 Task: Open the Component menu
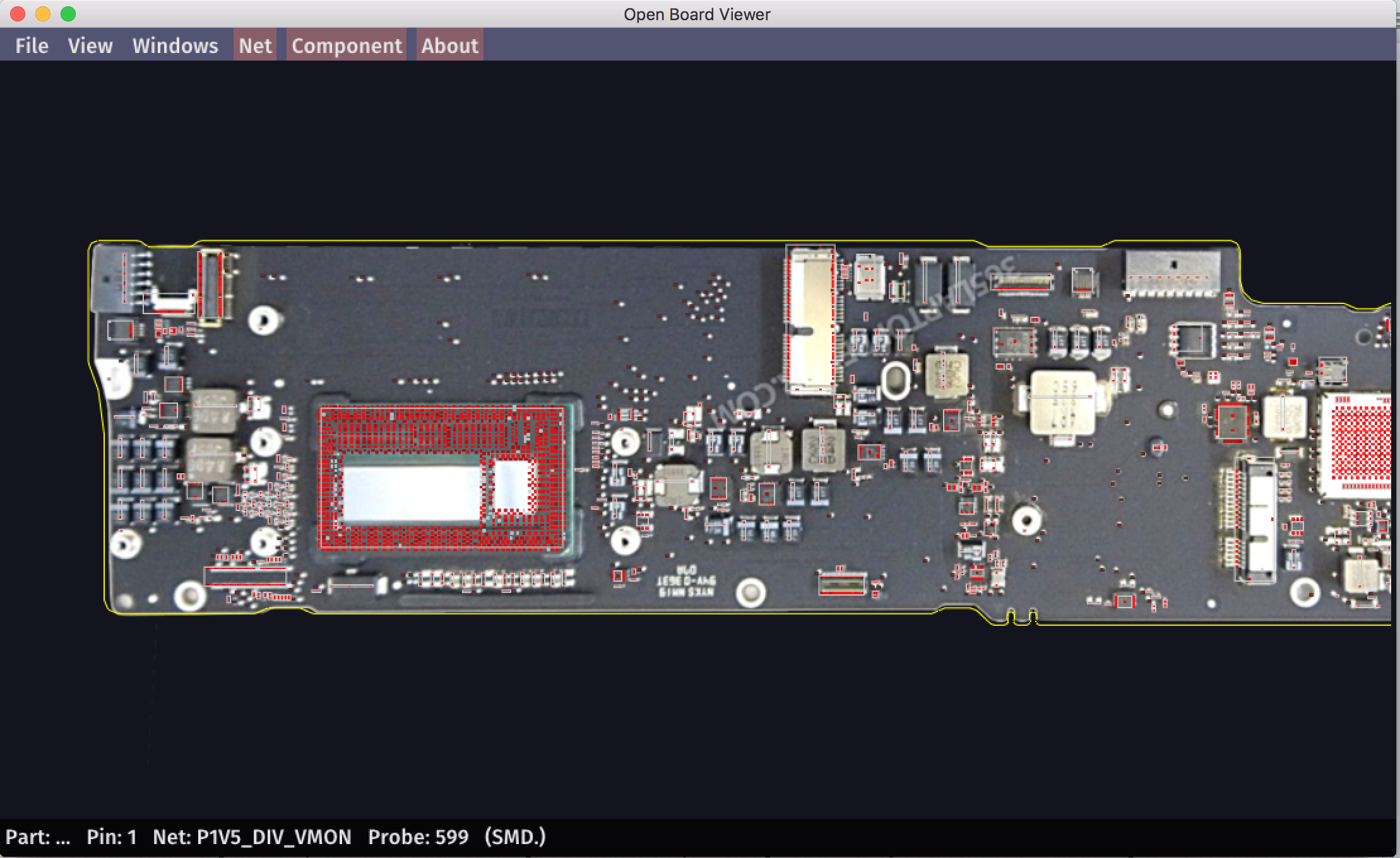[347, 45]
